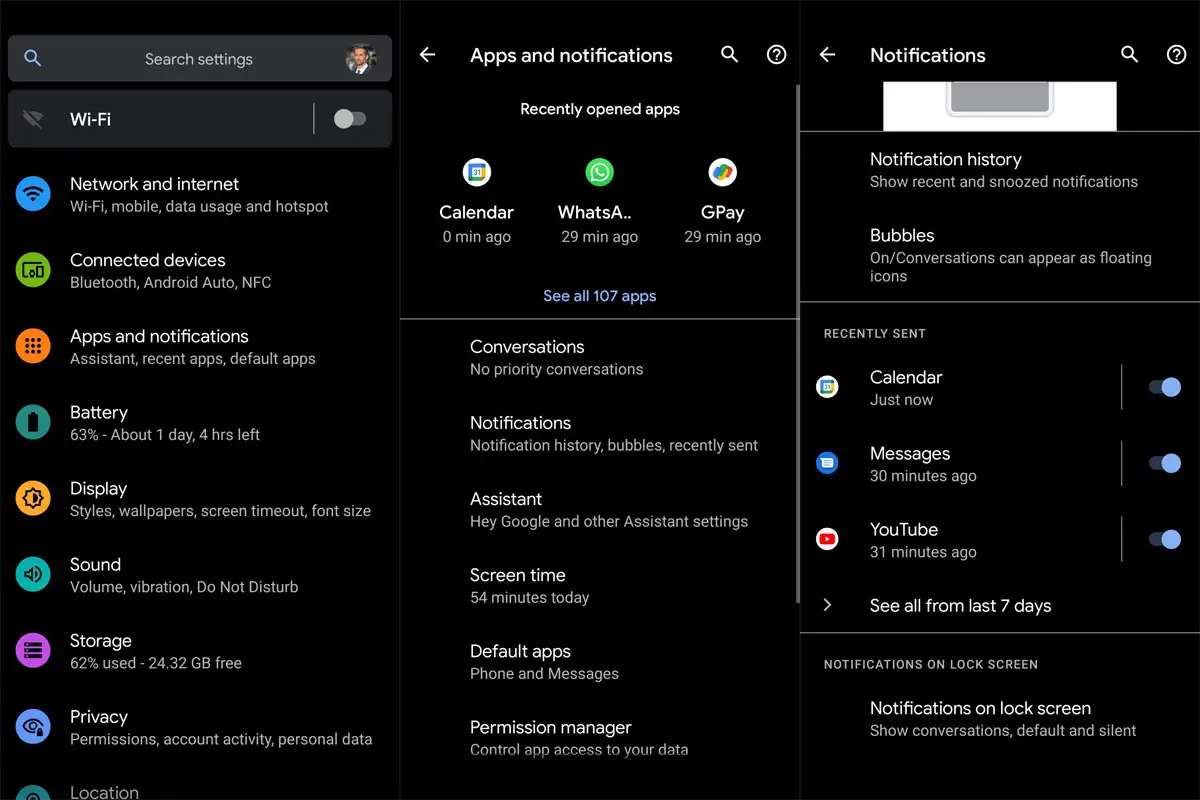1200x800 pixels.
Task: Click the blue Privacy eye icon
Action: coord(33,726)
